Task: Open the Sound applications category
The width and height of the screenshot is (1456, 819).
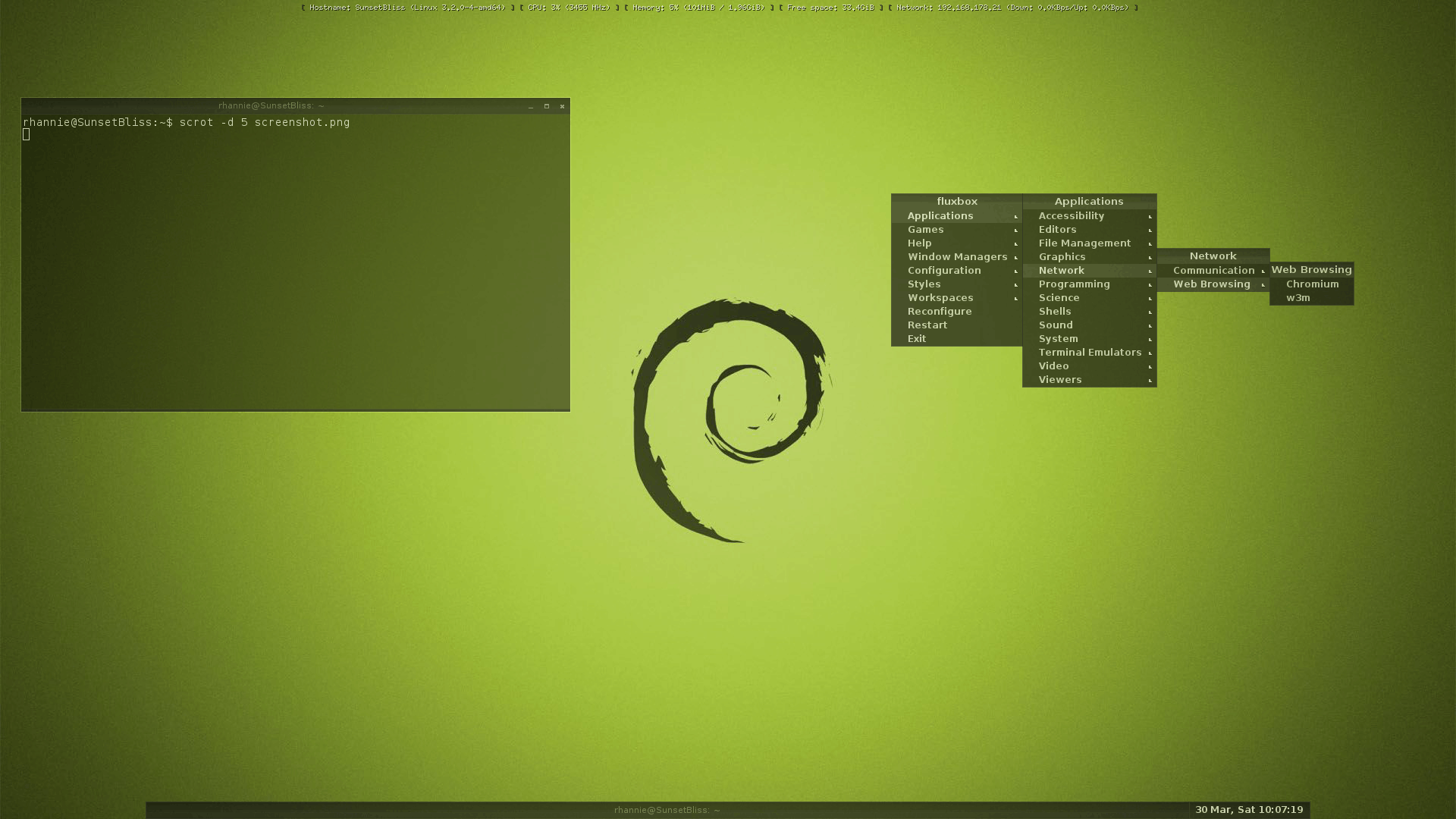Action: point(1055,325)
